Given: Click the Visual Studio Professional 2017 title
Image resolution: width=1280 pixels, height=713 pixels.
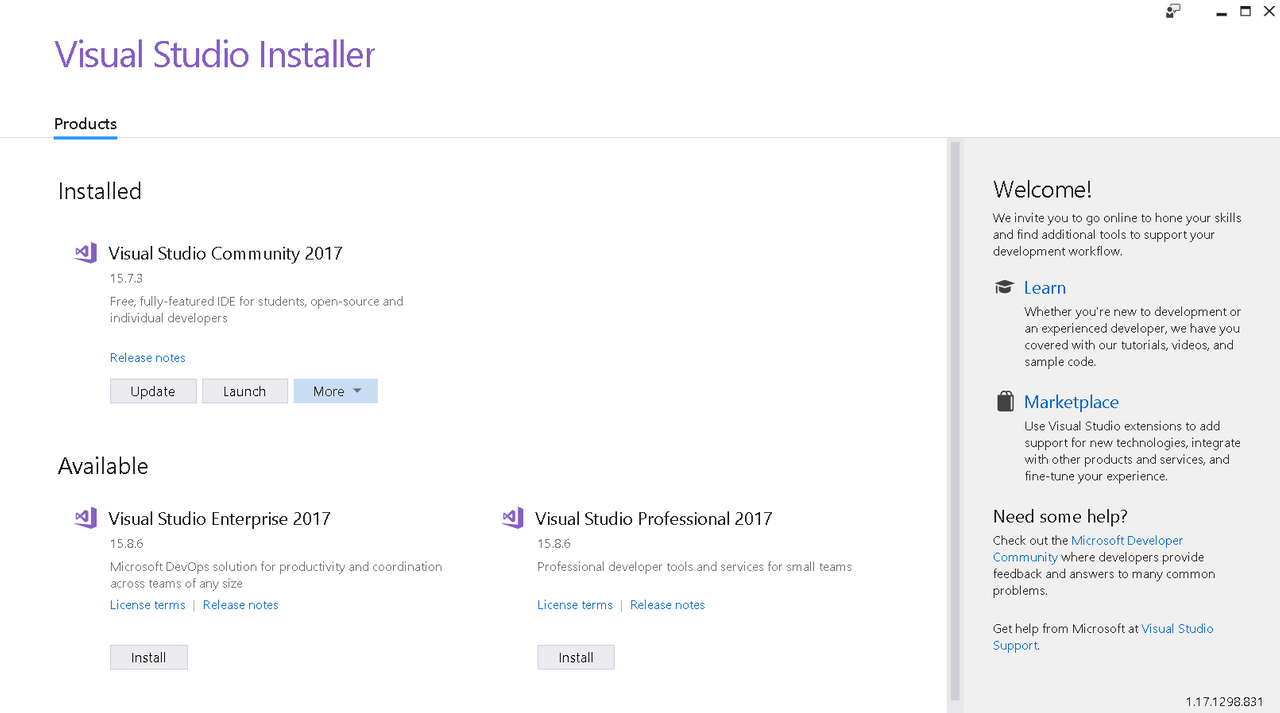Looking at the screenshot, I should point(654,518).
